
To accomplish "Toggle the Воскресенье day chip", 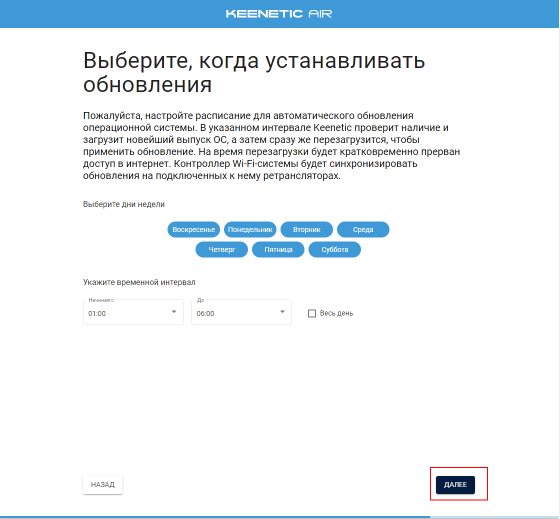I will pyautogui.click(x=194, y=229).
